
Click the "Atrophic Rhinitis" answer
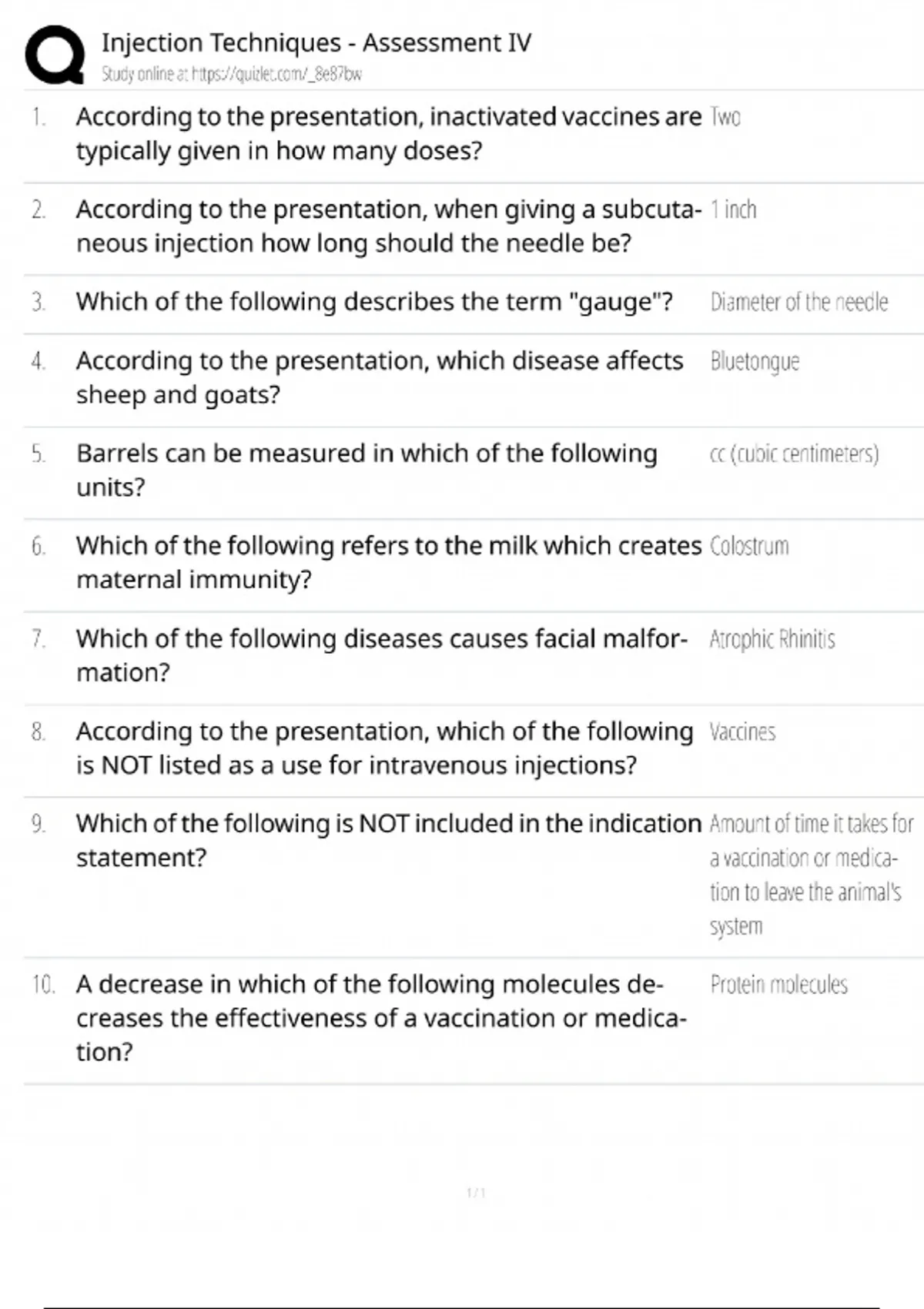point(772,639)
